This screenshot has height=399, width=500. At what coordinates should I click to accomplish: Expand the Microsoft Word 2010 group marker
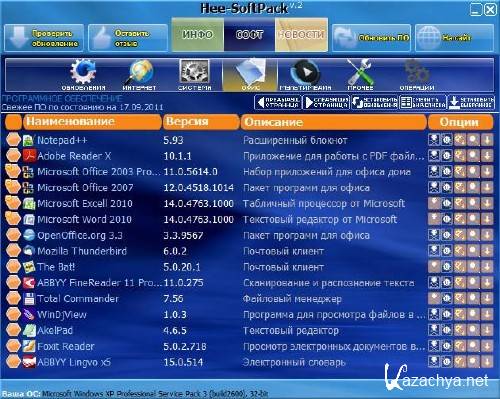pyautogui.click(x=13, y=219)
